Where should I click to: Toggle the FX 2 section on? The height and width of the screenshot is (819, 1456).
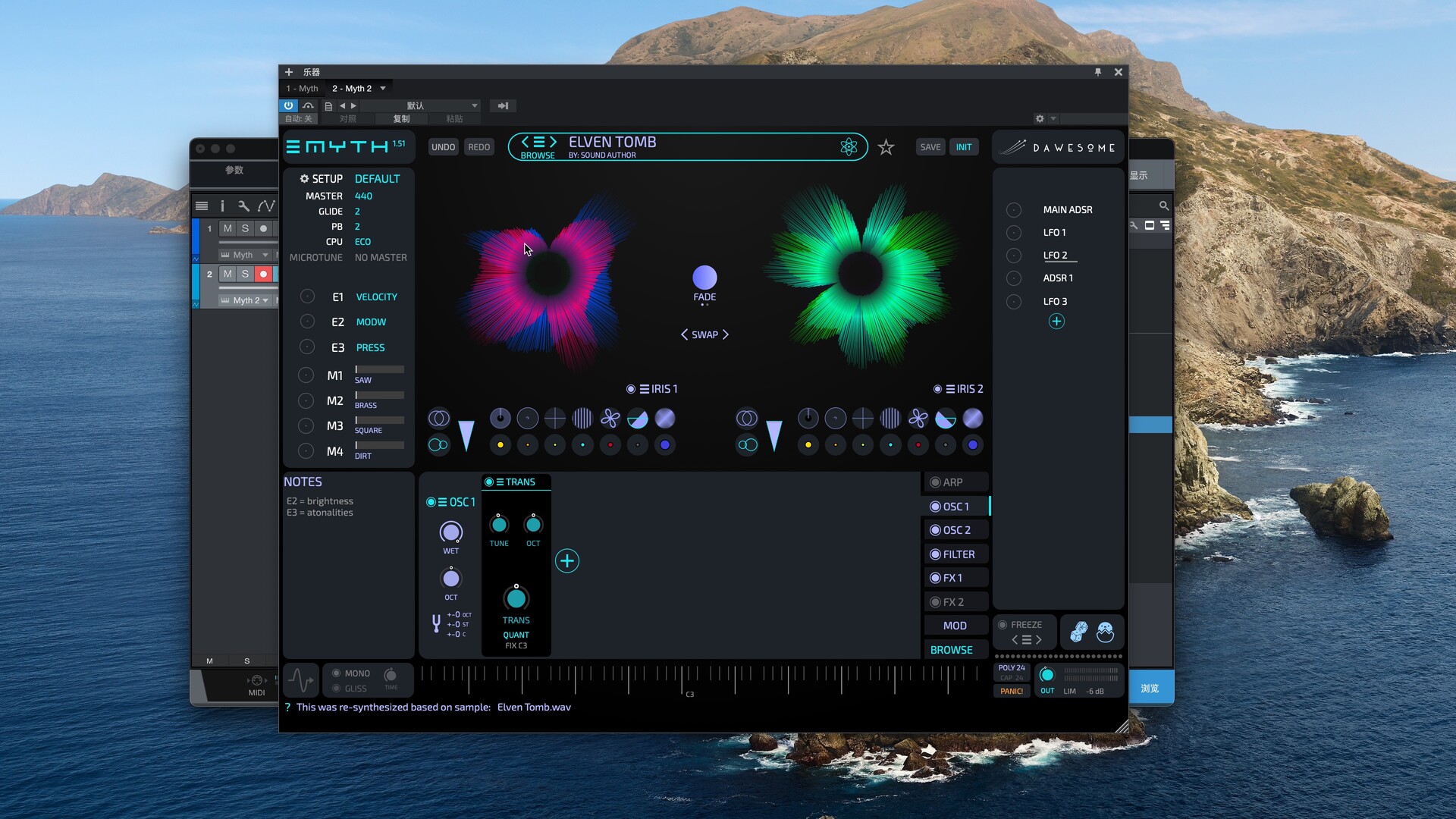coord(935,602)
